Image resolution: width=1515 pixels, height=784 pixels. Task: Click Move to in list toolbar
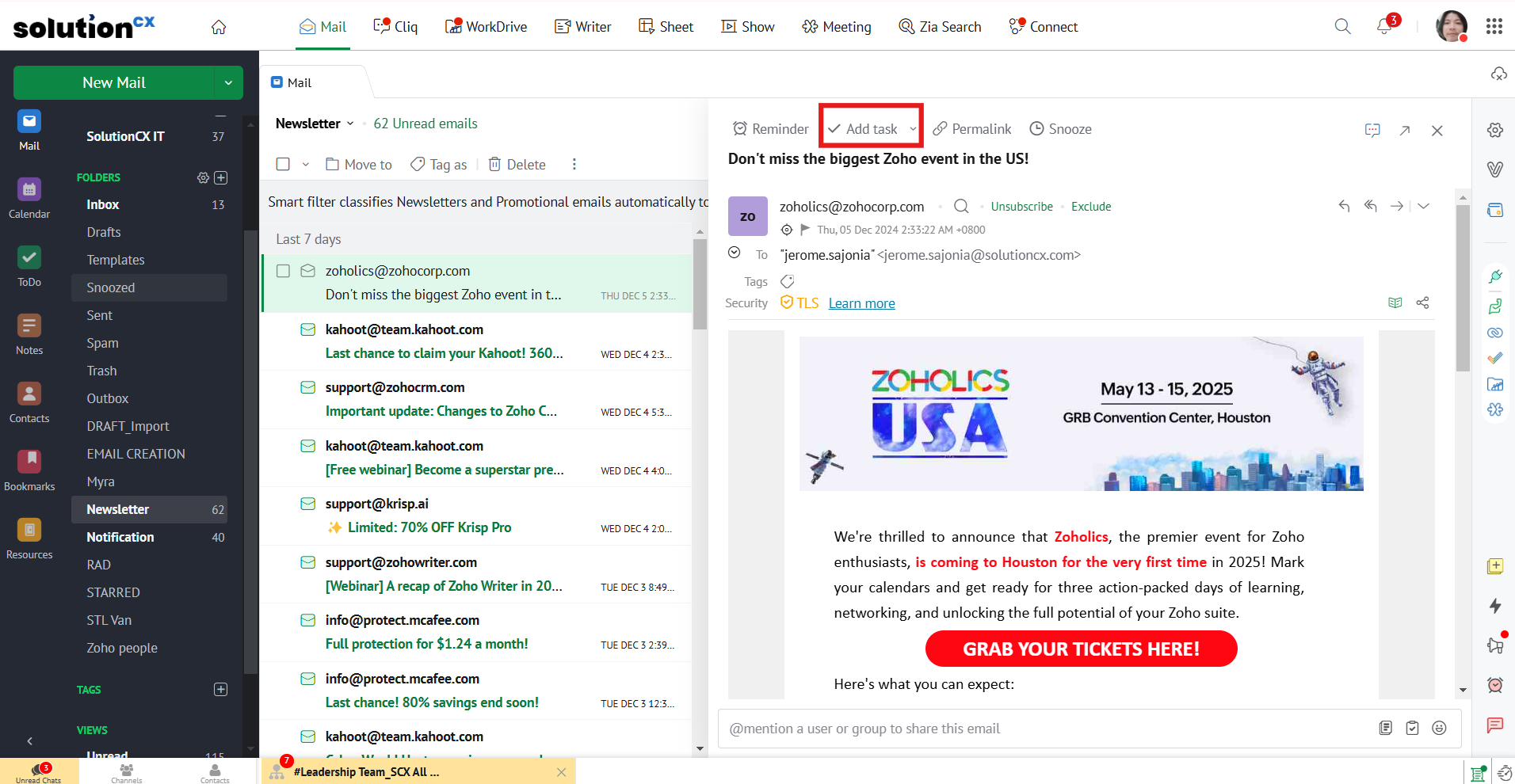pos(359,164)
